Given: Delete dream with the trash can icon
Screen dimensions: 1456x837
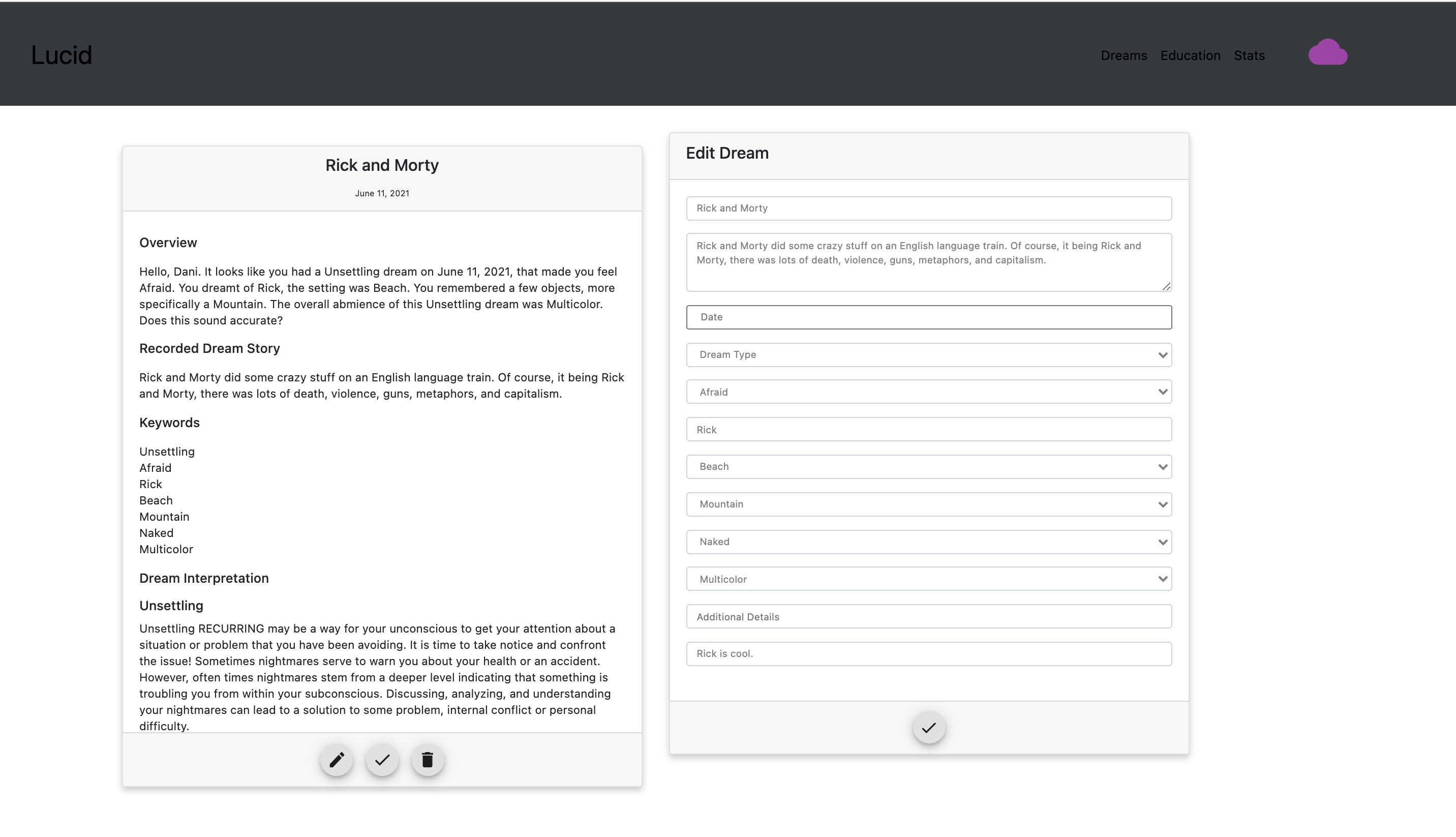Looking at the screenshot, I should (x=428, y=760).
